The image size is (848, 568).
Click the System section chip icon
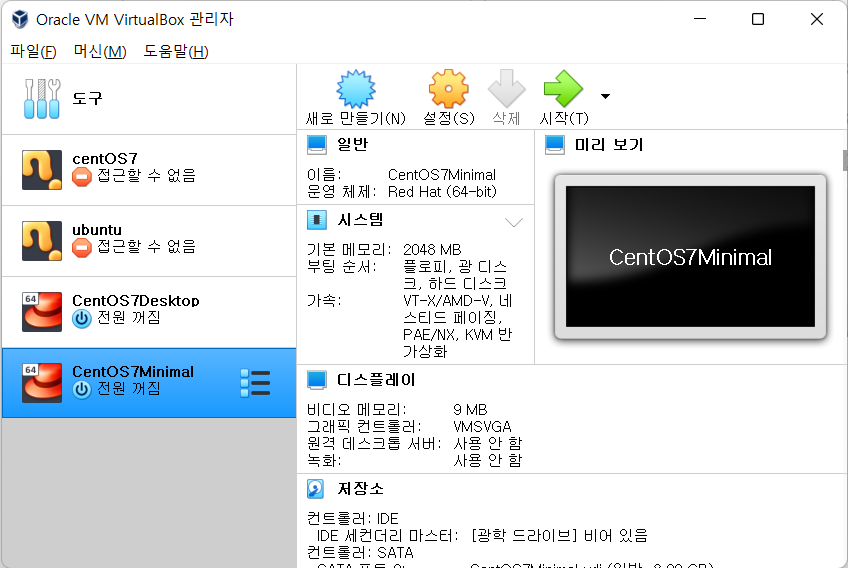(x=316, y=220)
